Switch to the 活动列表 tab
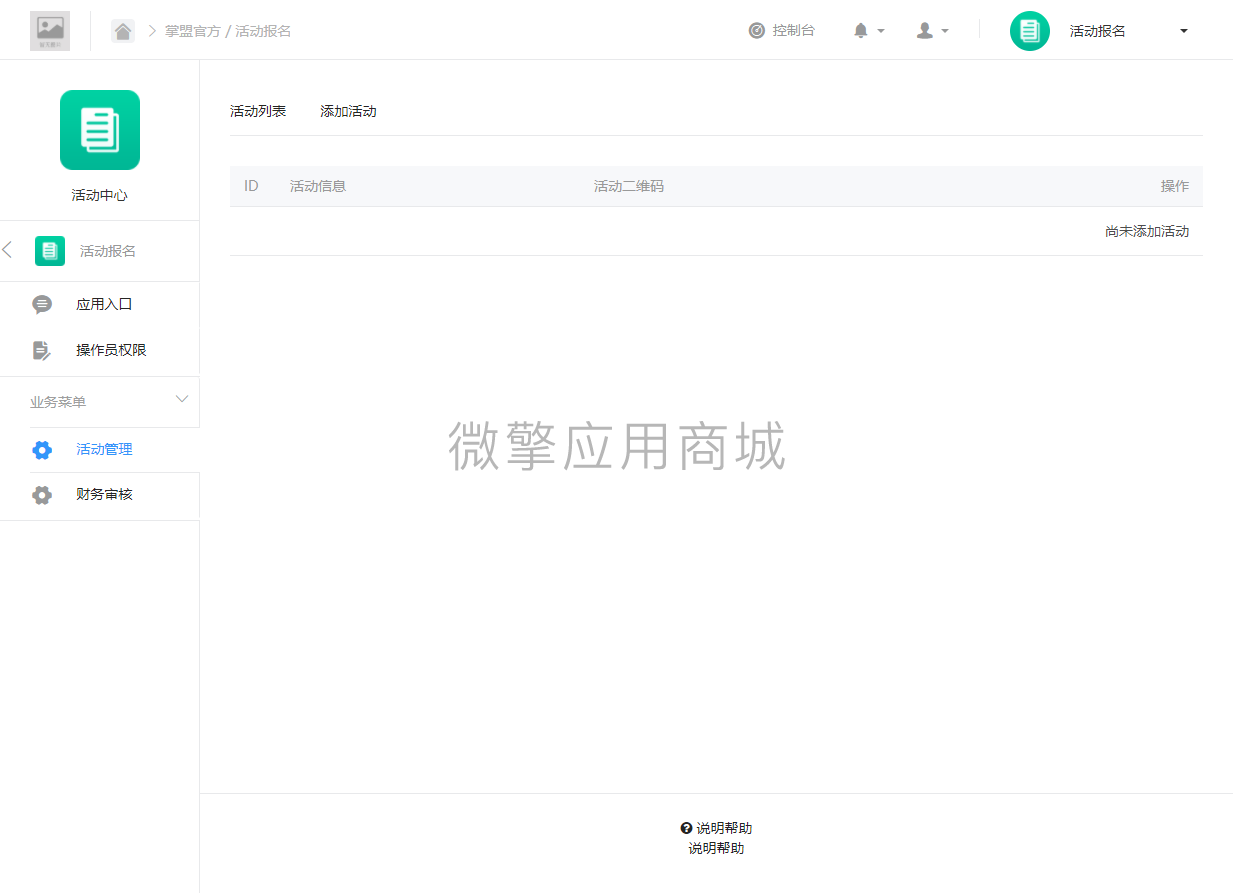 (x=258, y=111)
